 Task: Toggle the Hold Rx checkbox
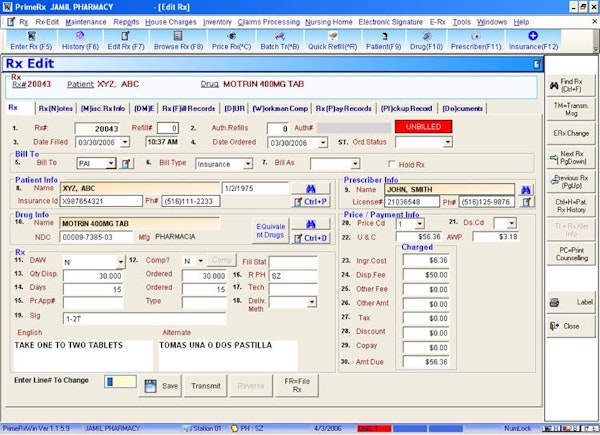click(x=392, y=164)
